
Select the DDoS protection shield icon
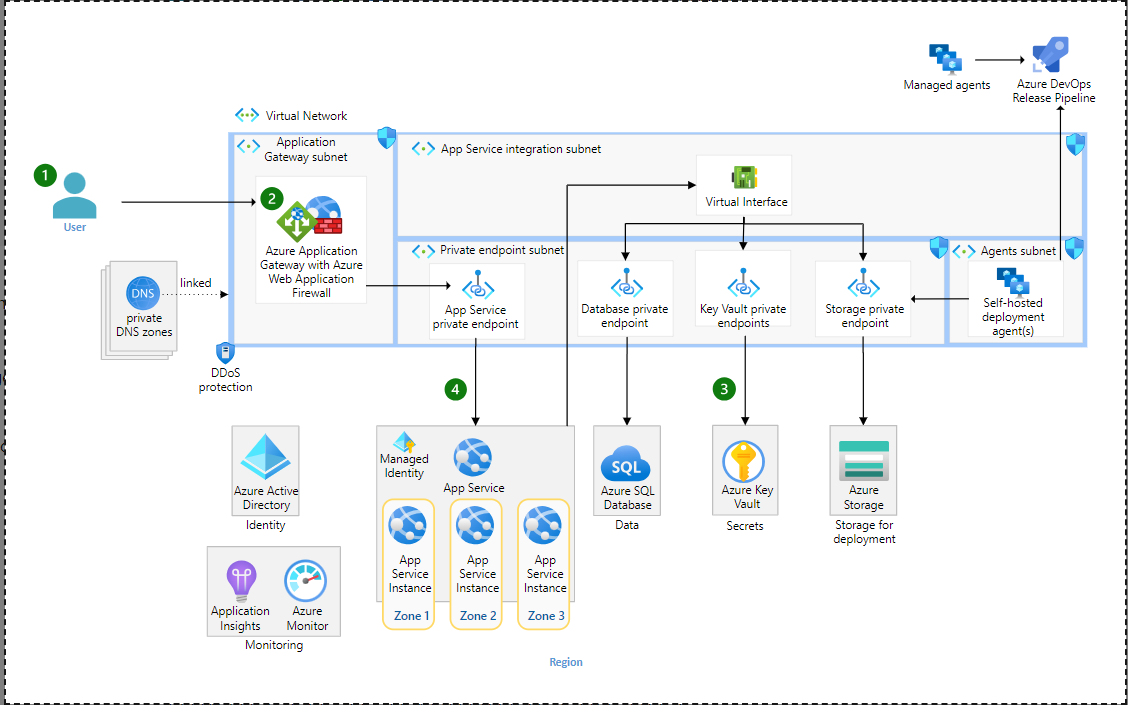(x=225, y=352)
